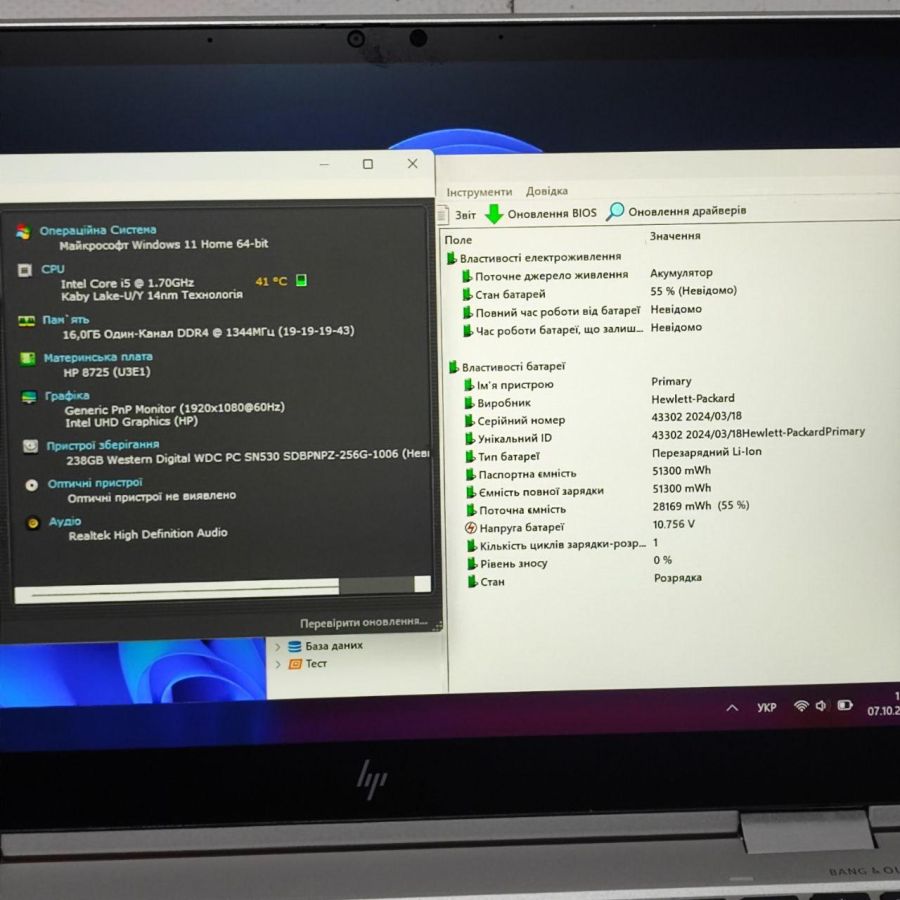Select the Серійний номер row
Viewport: 900px width, 900px height.
pyautogui.click(x=604, y=418)
